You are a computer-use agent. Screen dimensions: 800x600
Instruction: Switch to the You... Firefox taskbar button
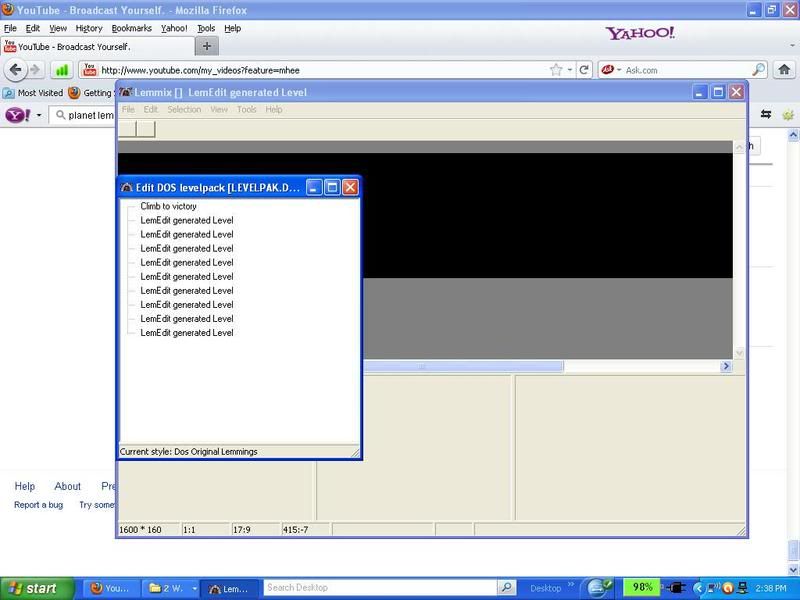click(110, 588)
